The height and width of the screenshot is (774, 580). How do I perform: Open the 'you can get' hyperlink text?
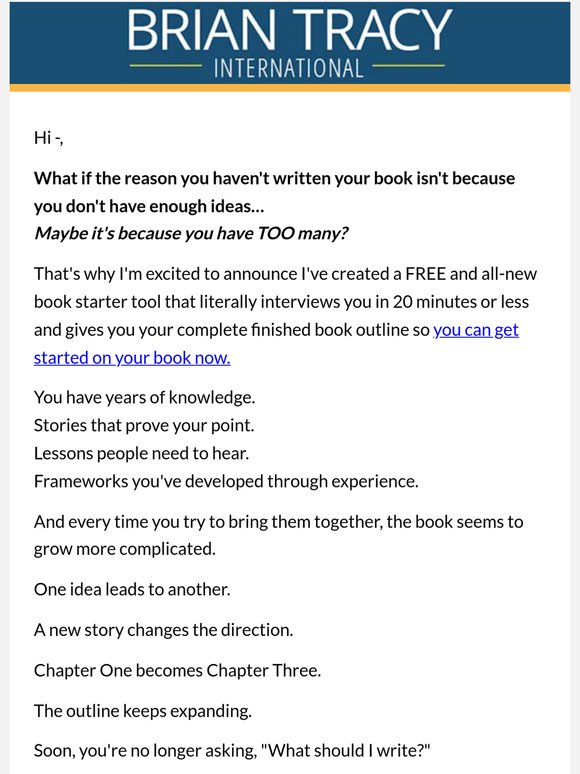pyautogui.click(x=476, y=330)
